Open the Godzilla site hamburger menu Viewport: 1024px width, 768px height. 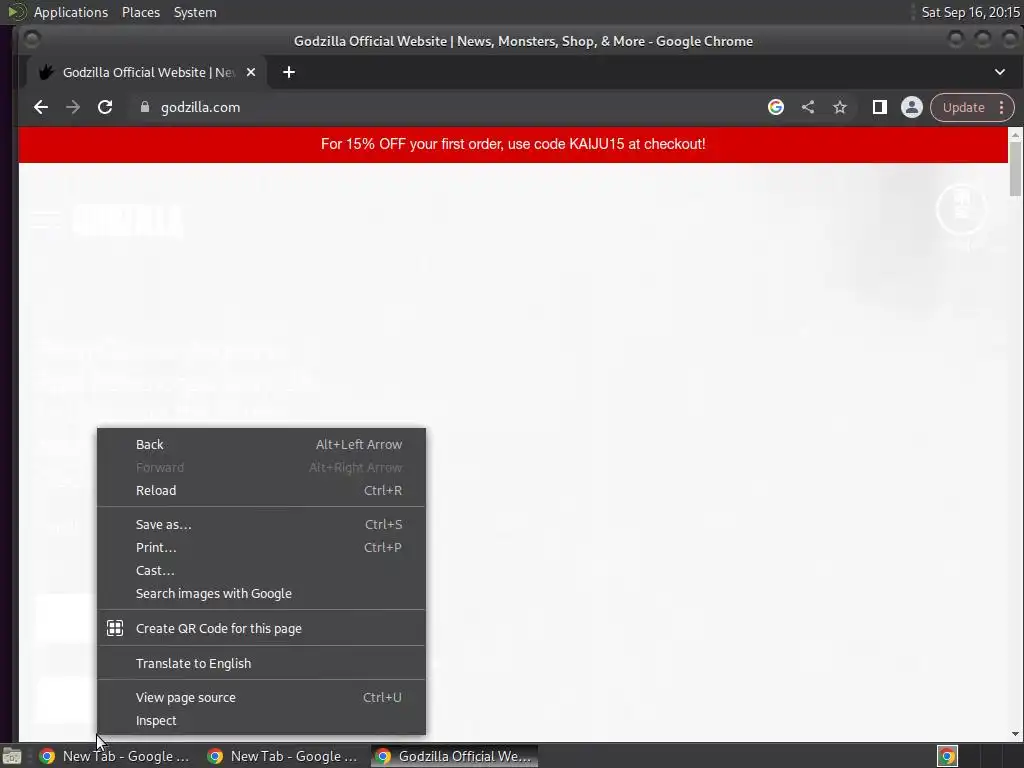(x=45, y=219)
